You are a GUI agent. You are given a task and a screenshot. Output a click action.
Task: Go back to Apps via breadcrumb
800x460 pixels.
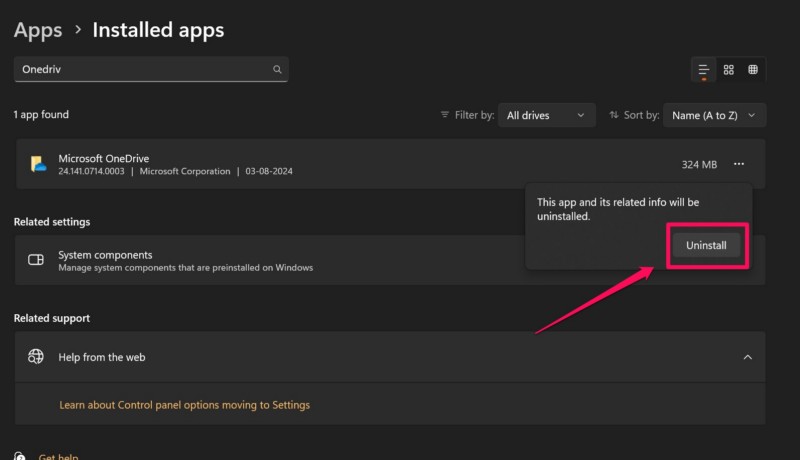[x=38, y=30]
